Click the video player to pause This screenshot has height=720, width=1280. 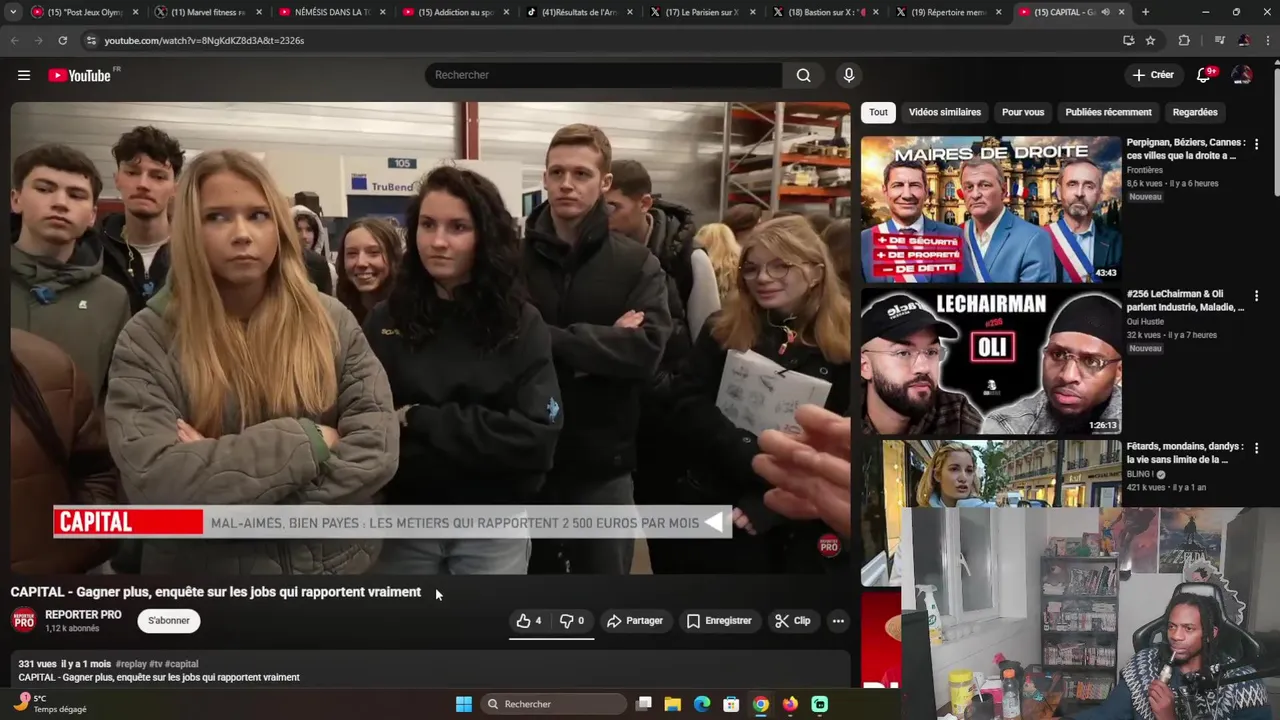pyautogui.click(x=430, y=338)
